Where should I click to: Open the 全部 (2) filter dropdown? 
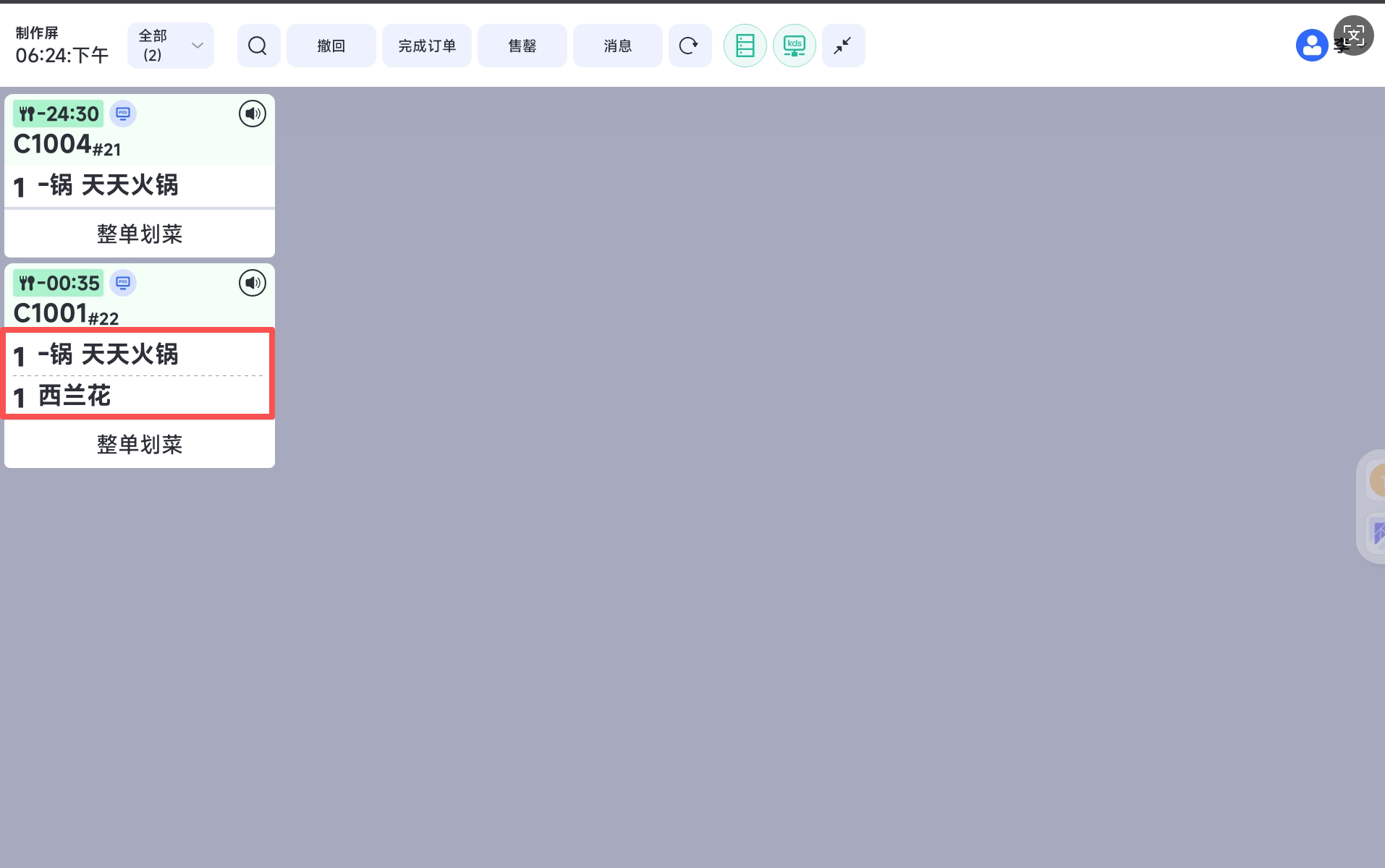[x=171, y=46]
